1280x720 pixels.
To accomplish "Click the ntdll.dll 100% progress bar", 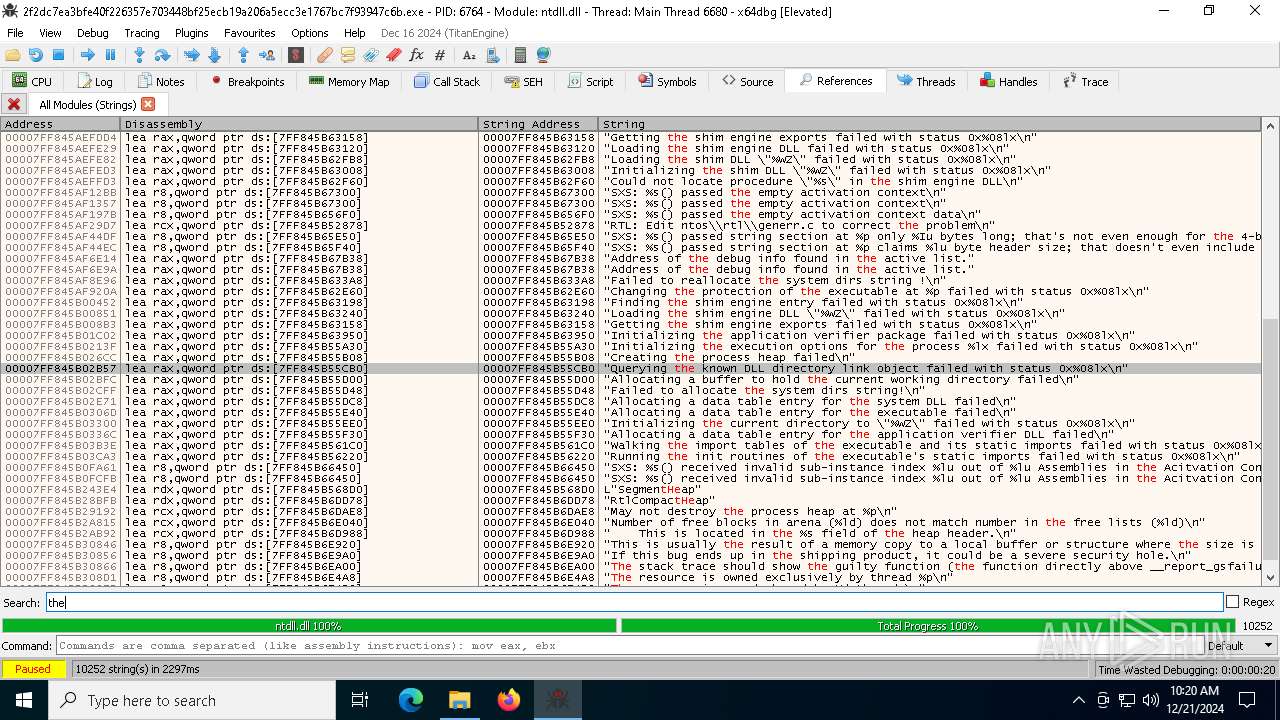I will point(309,626).
